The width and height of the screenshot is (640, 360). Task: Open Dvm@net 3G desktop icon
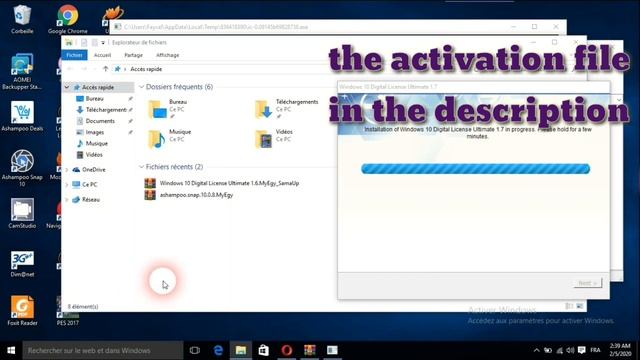click(x=22, y=264)
